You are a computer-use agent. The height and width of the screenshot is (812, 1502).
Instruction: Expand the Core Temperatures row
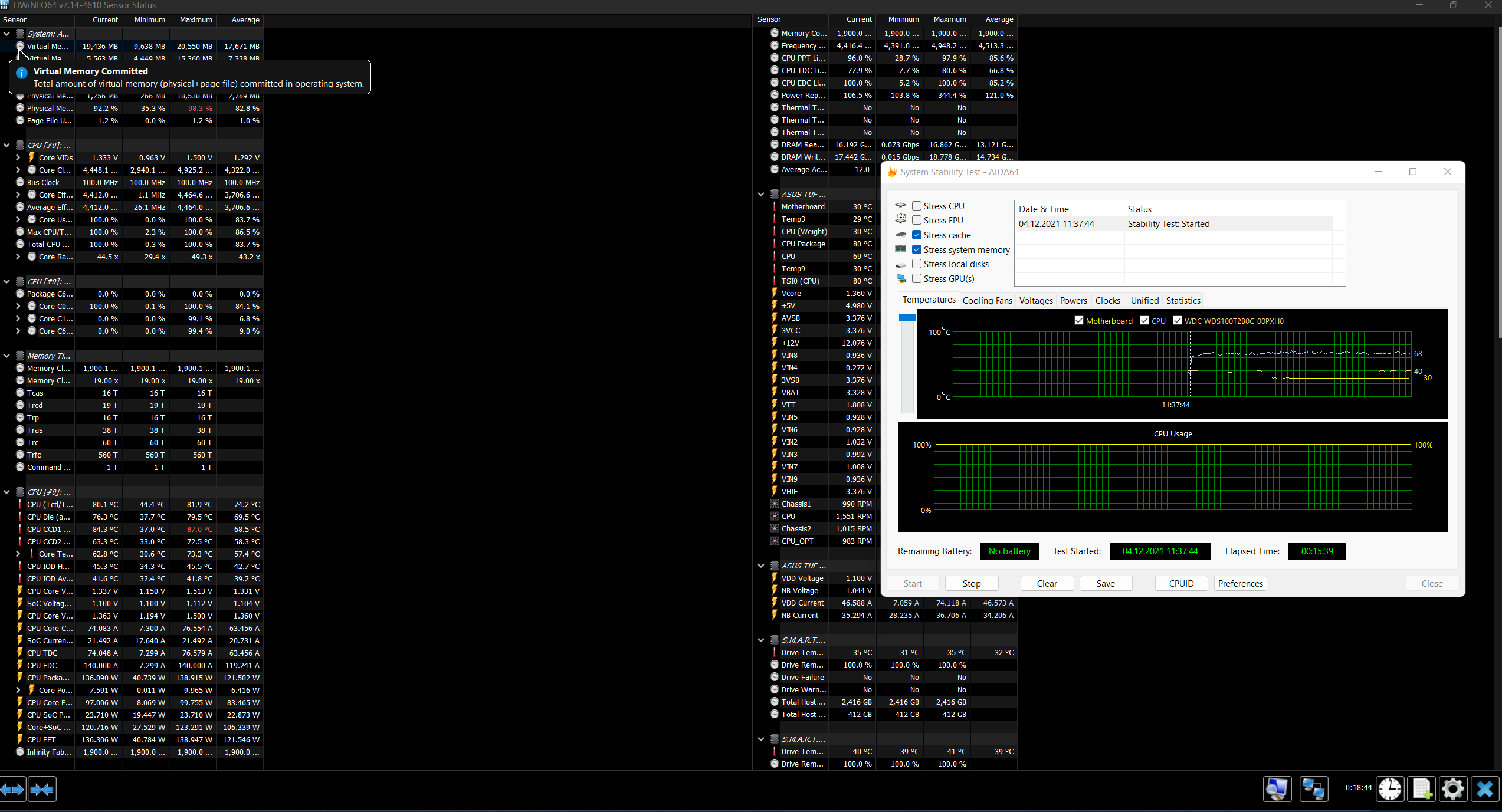point(18,554)
